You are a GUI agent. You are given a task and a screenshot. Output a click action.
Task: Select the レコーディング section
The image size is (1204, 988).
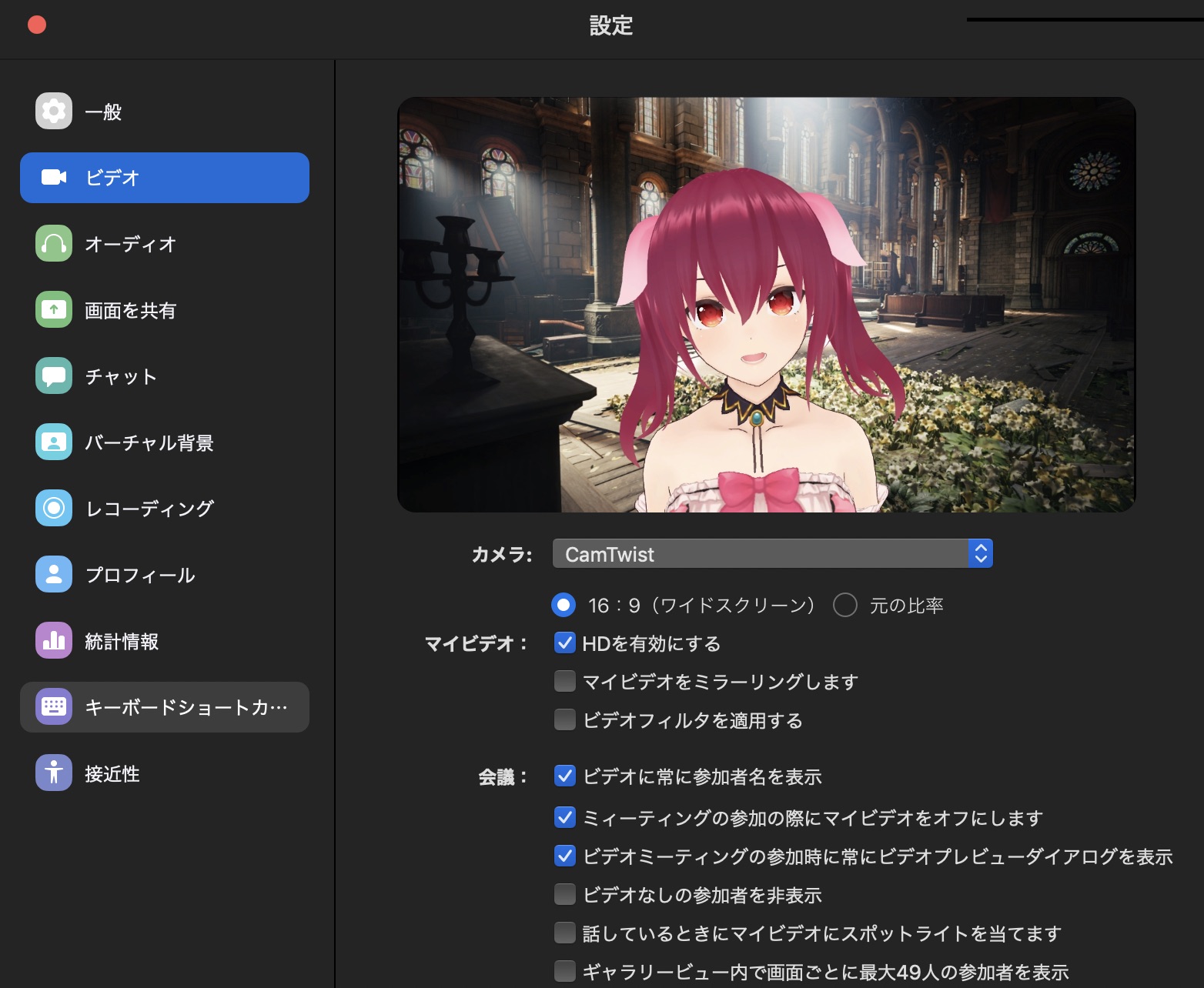[x=165, y=509]
